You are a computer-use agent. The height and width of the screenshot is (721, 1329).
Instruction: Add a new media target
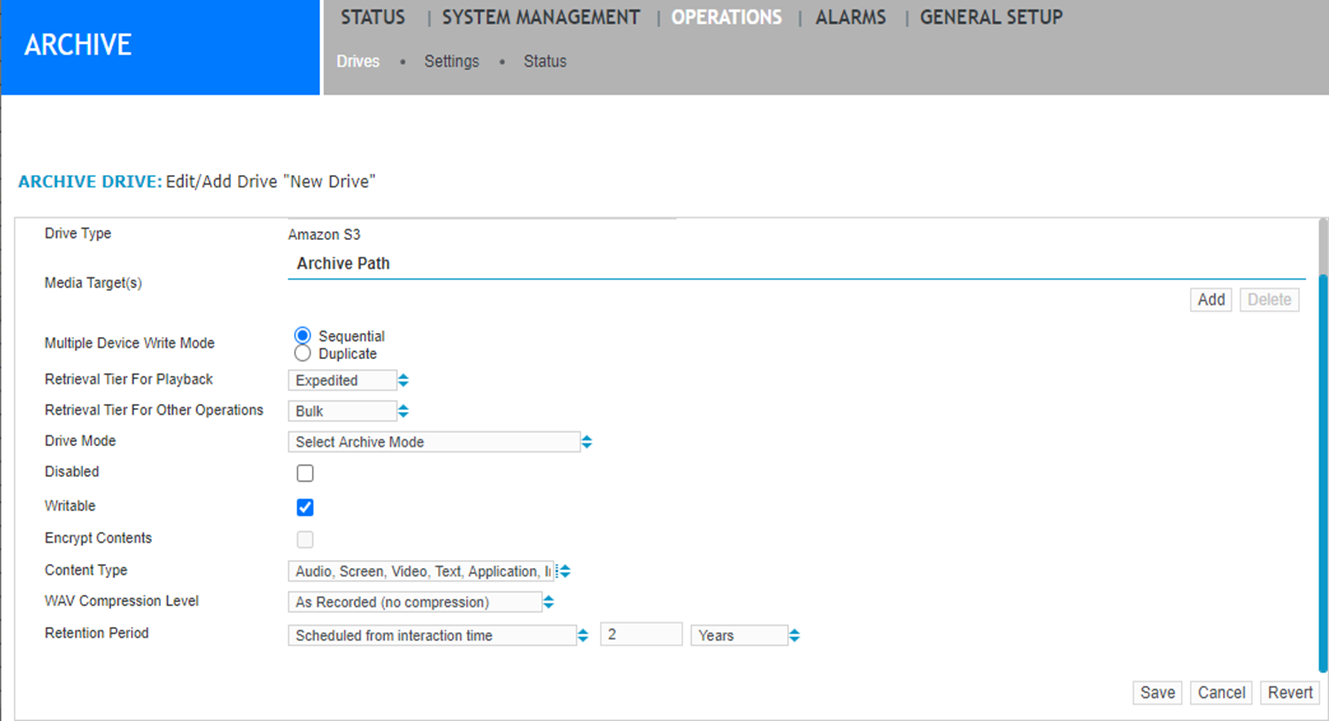(1210, 299)
